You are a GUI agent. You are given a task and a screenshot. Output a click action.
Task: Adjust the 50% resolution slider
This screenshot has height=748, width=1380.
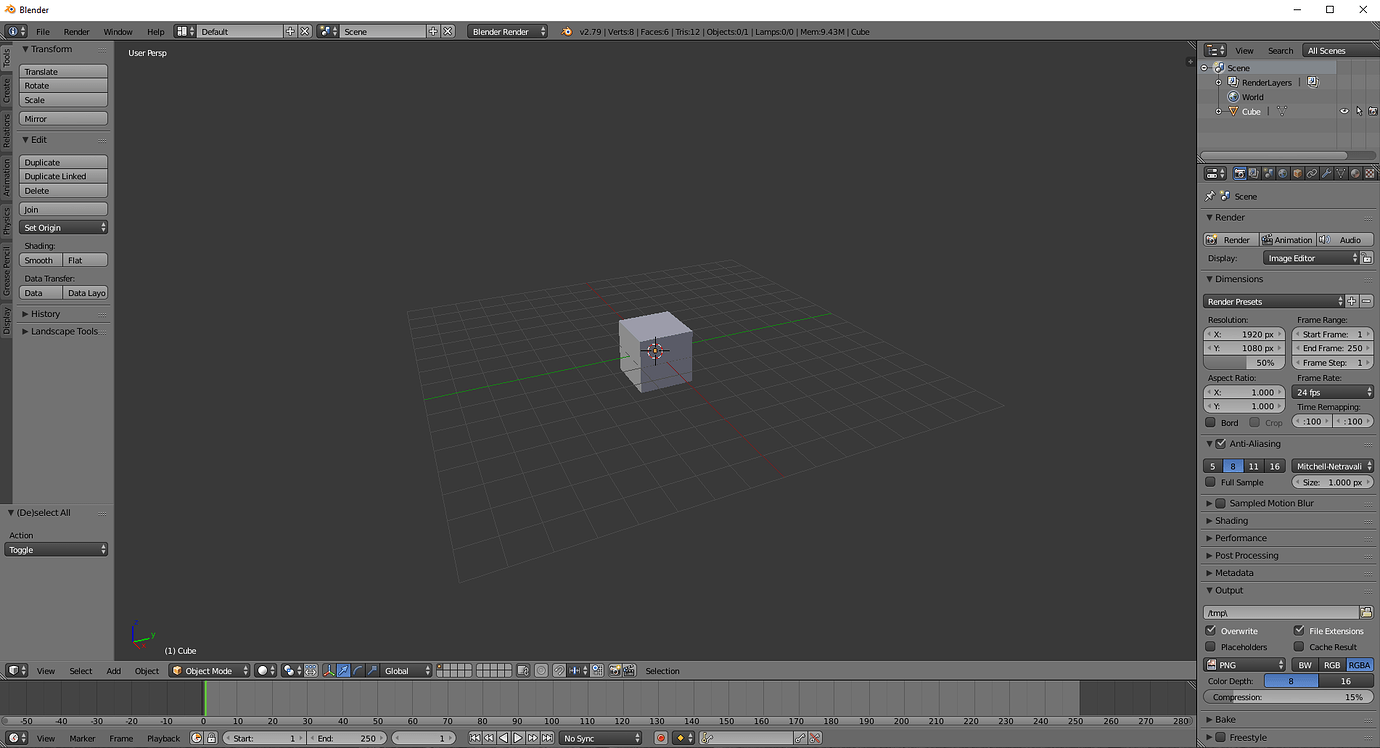pyautogui.click(x=1244, y=362)
